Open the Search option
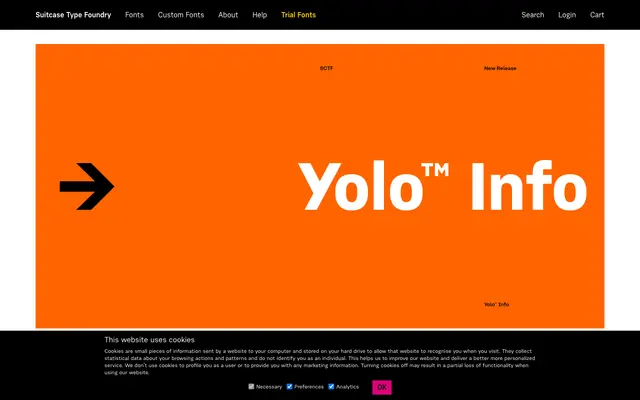The image size is (640, 400). (533, 15)
